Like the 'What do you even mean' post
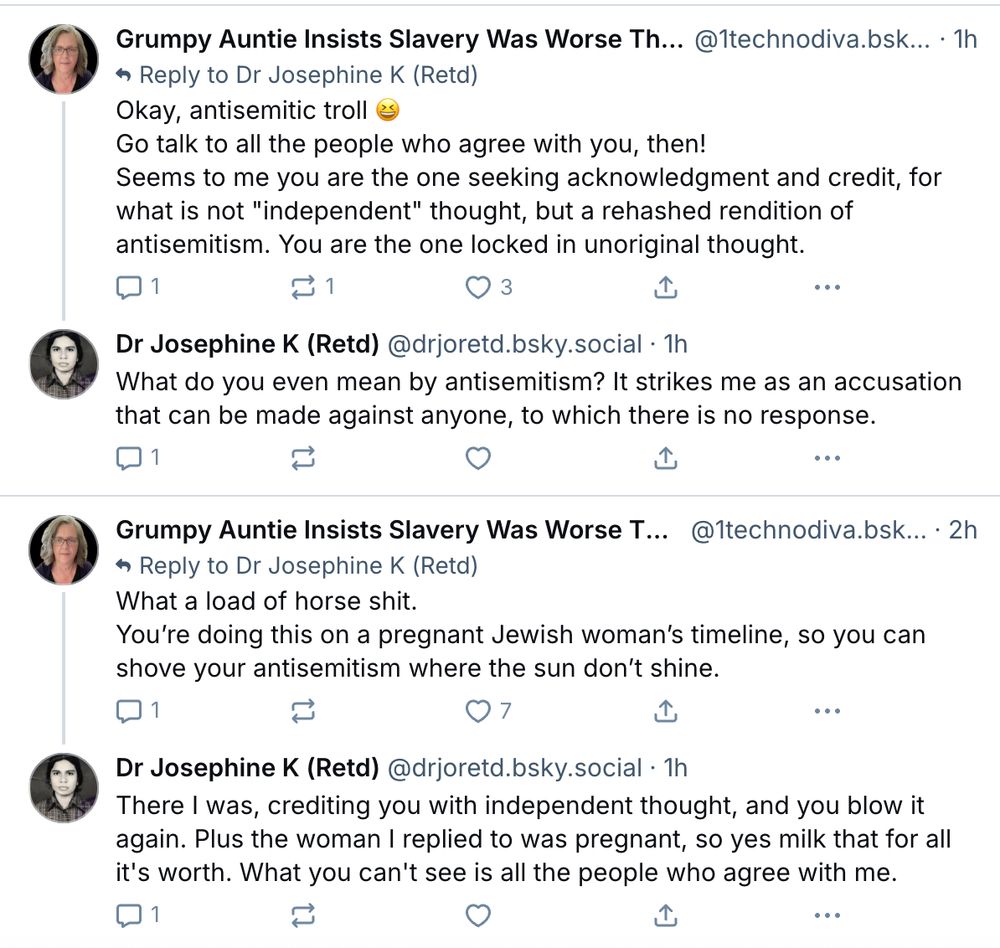Viewport: 1000px width, 948px height. coord(478,457)
